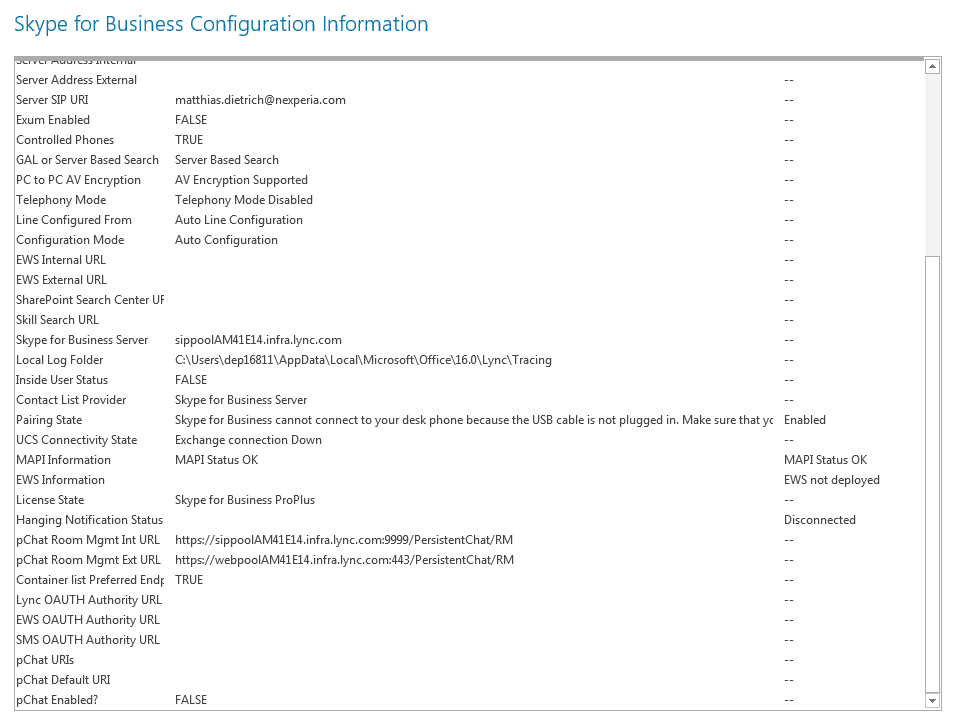Select the 'Skype for Business ProPlus' value
Screen dimensions: 955x725
coord(245,500)
